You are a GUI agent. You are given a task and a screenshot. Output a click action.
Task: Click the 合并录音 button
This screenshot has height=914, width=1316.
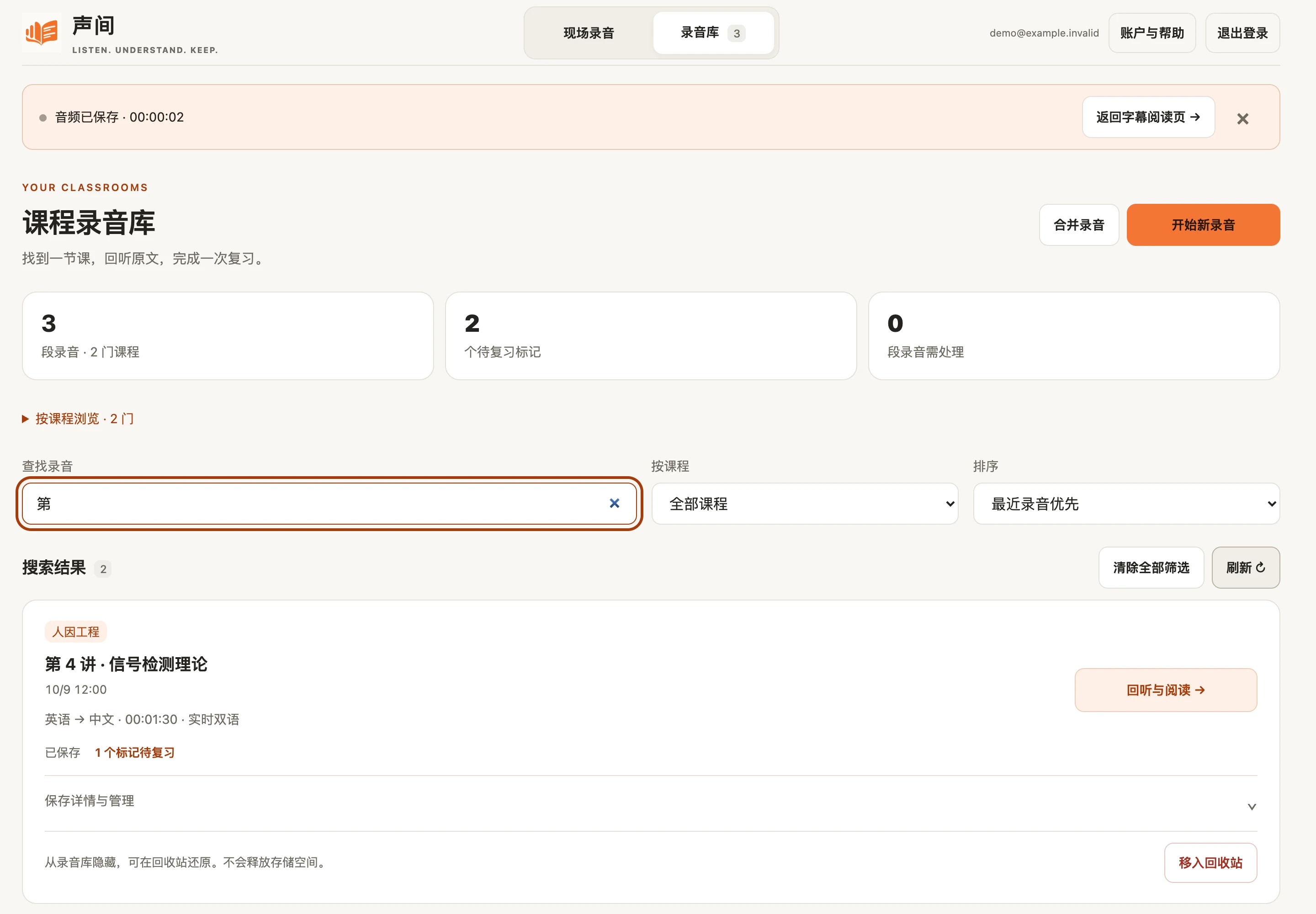pos(1078,224)
